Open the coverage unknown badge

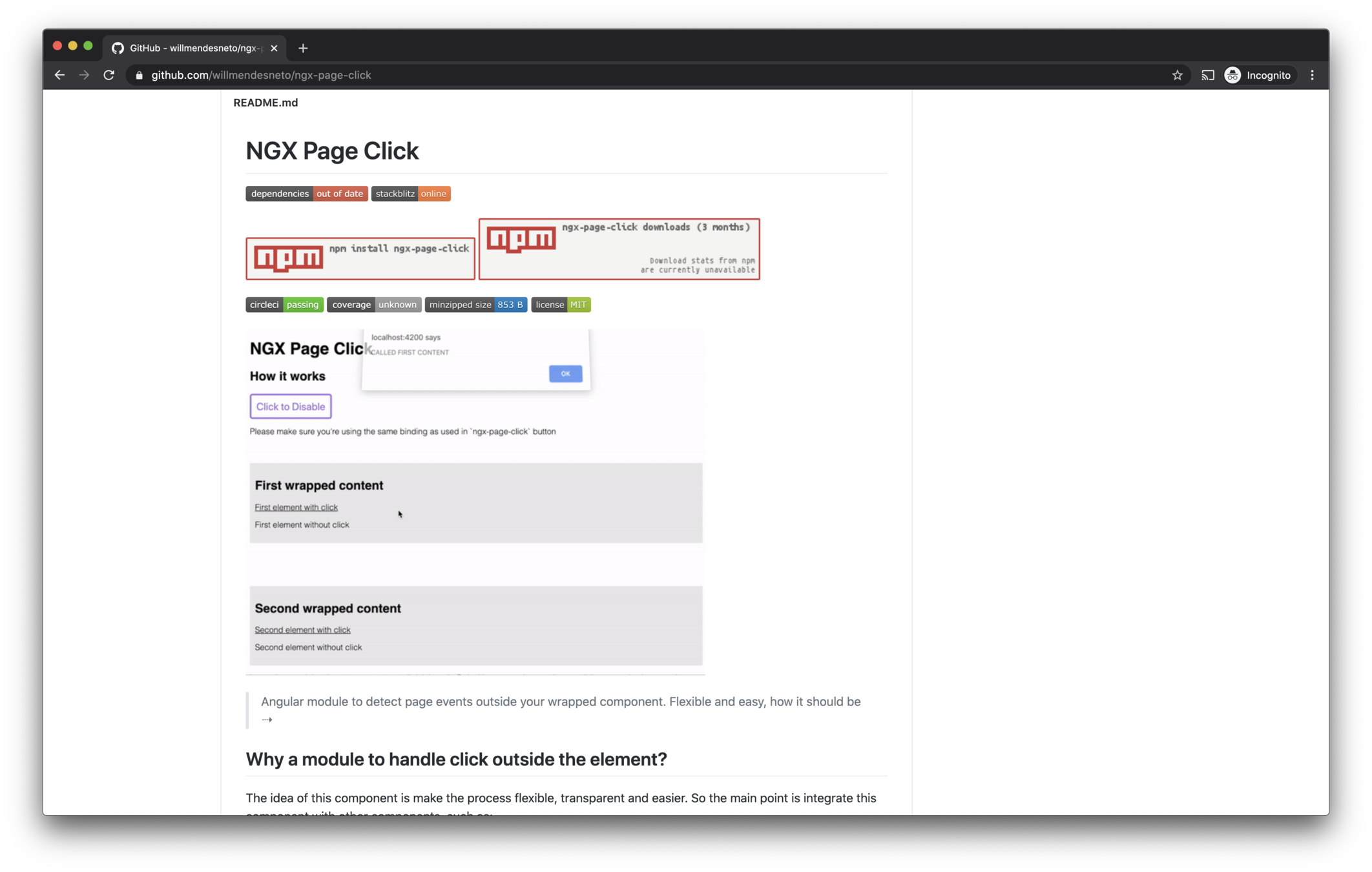coord(374,305)
